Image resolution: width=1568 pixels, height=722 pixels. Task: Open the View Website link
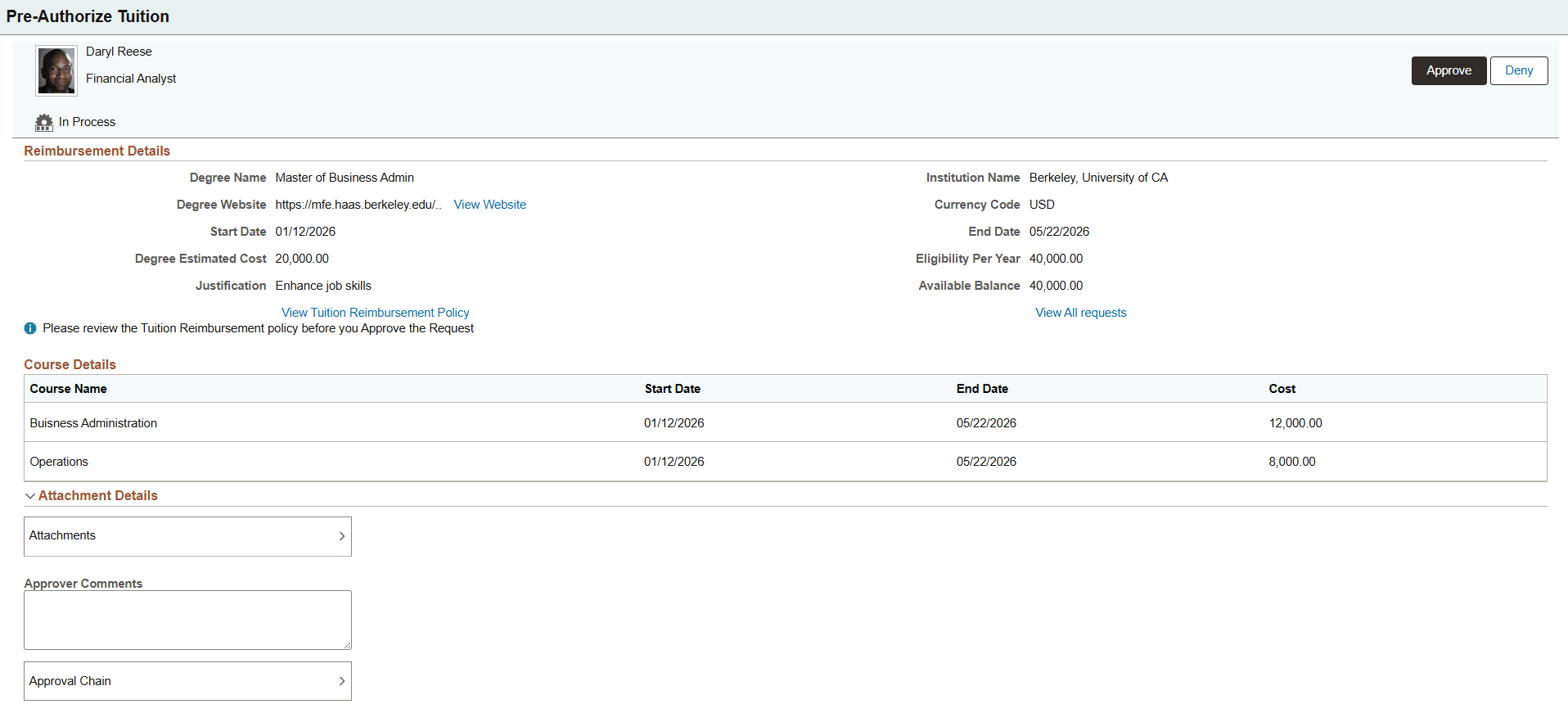coord(490,205)
